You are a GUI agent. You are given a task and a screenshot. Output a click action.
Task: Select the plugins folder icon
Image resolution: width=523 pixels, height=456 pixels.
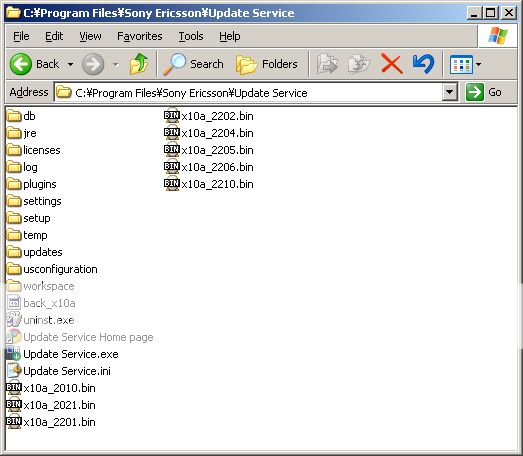(14, 183)
